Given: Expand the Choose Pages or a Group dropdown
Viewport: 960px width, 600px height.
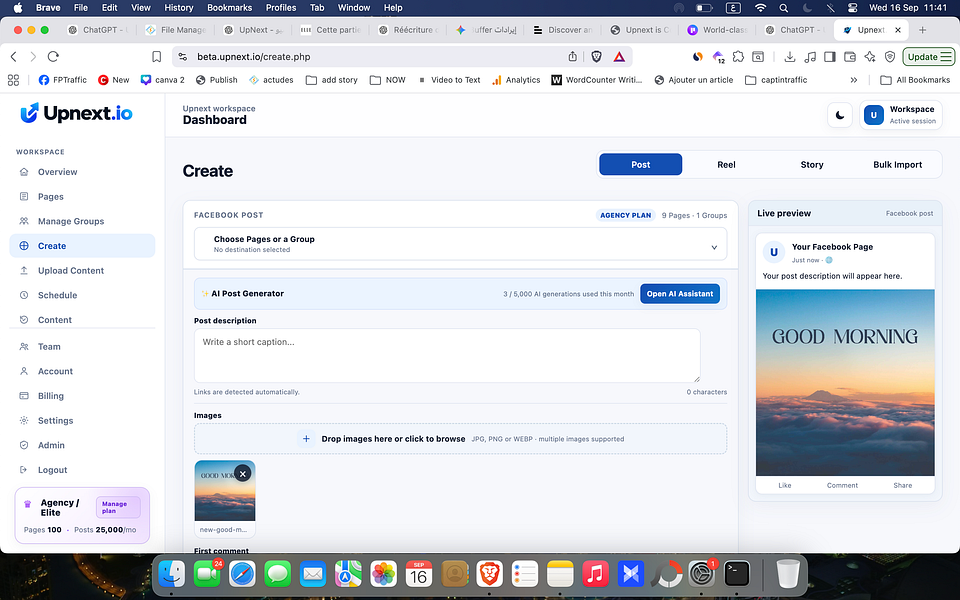Looking at the screenshot, I should (x=460, y=244).
